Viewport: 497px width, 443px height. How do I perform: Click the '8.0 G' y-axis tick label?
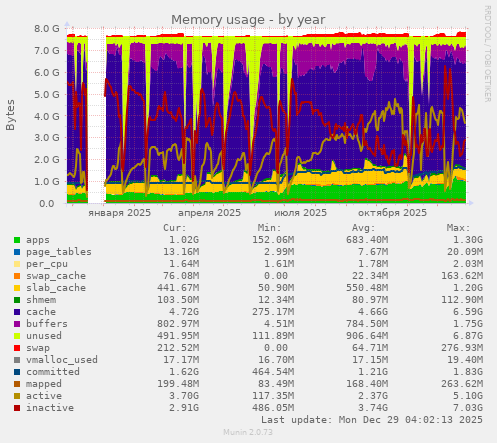pyautogui.click(x=47, y=29)
